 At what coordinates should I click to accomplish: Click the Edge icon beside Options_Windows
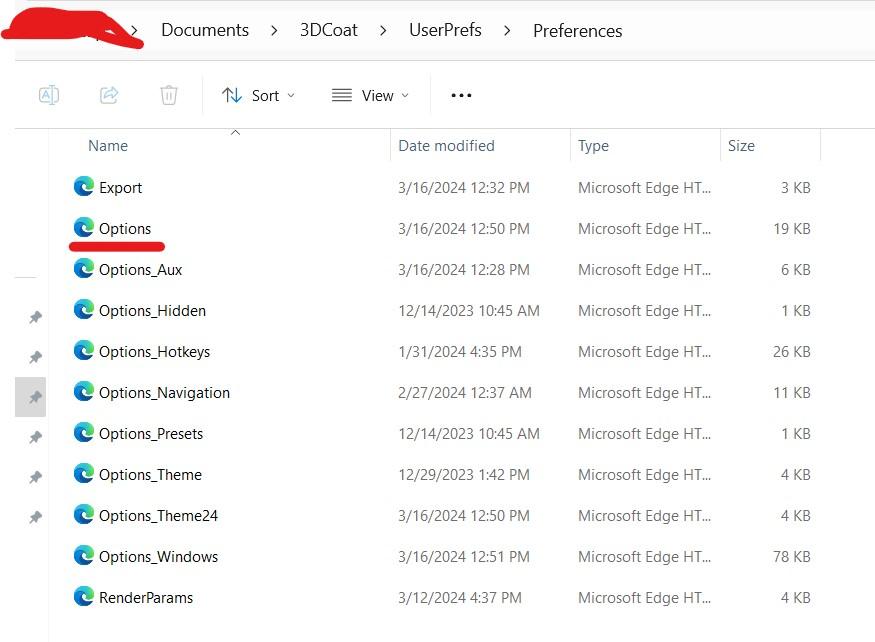click(x=84, y=556)
